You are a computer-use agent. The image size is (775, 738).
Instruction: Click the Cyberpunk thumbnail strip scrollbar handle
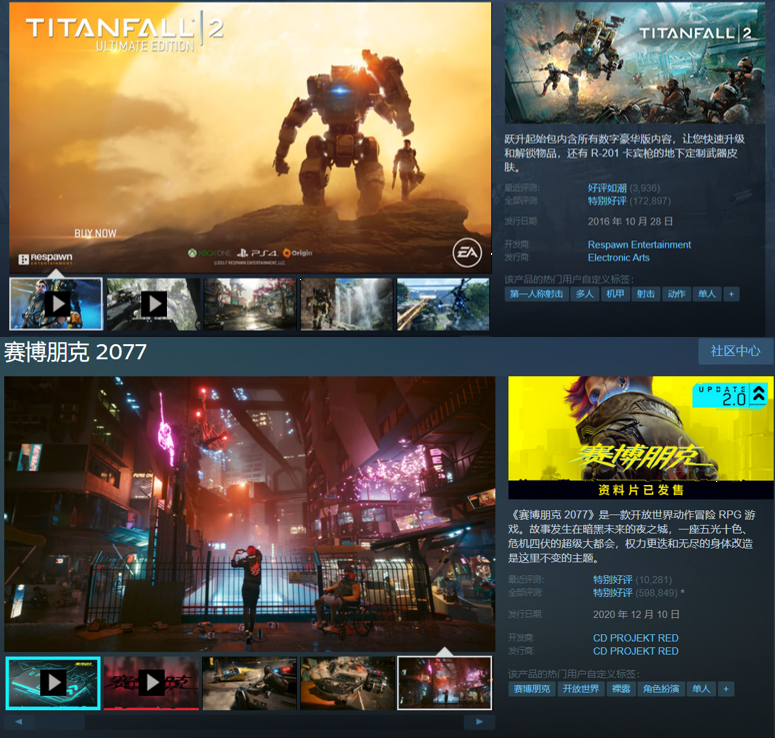point(60,722)
